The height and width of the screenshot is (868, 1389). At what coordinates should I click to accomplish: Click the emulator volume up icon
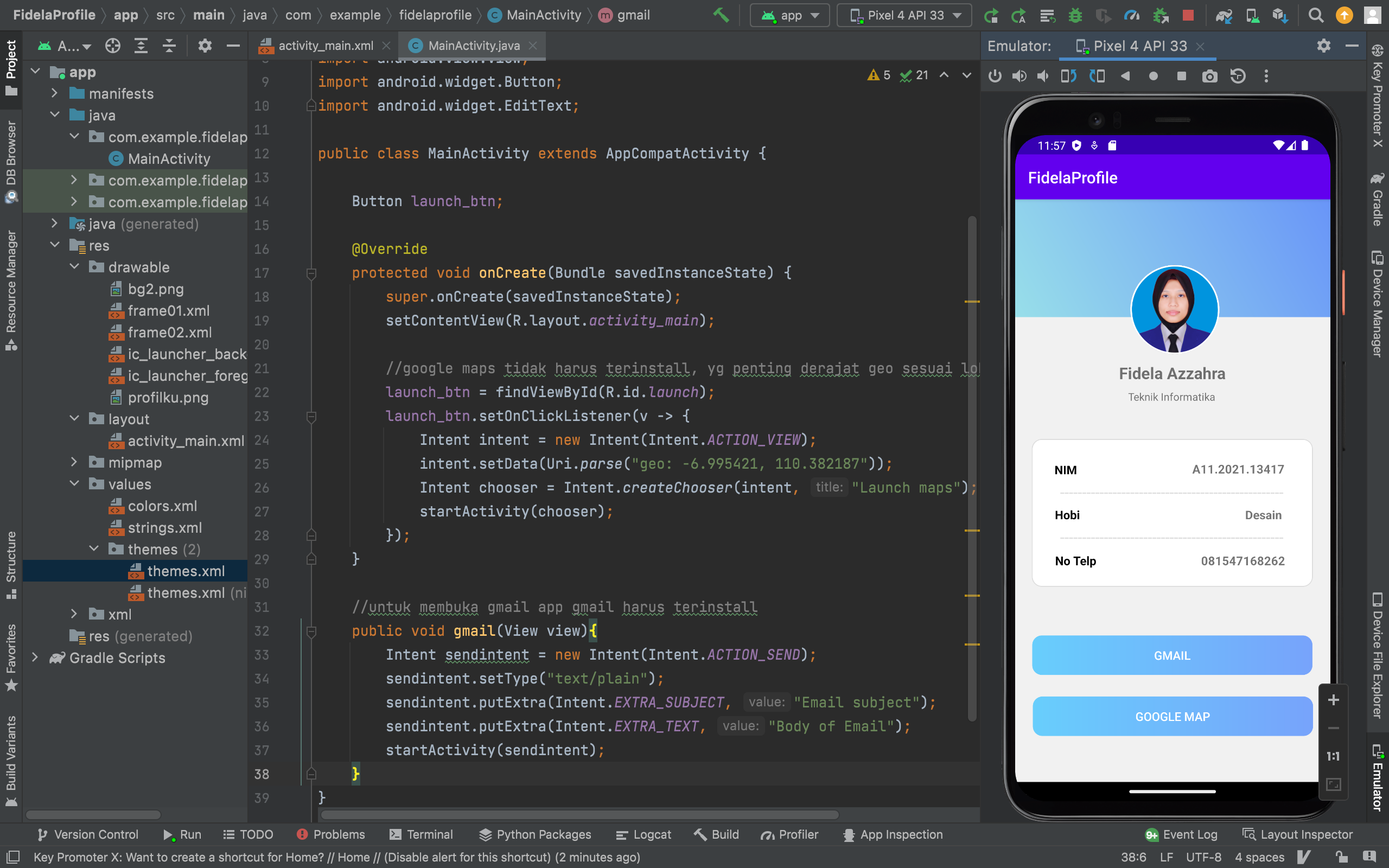[x=1020, y=76]
